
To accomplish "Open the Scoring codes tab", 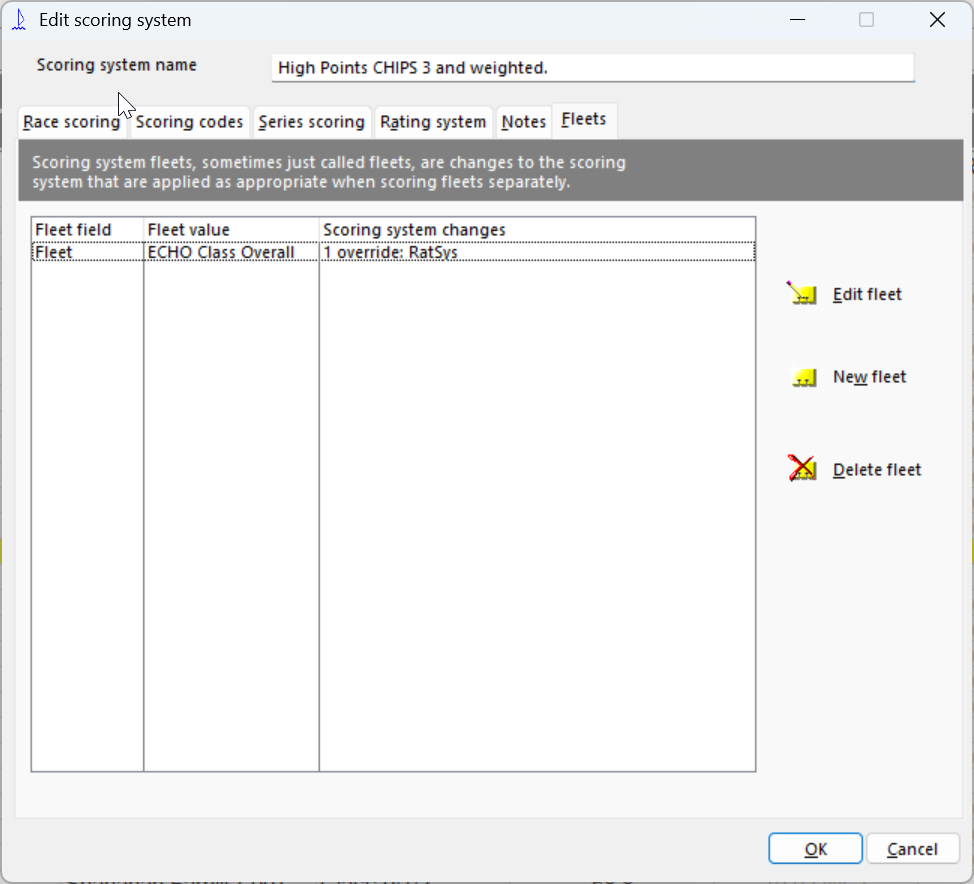I will tap(189, 122).
